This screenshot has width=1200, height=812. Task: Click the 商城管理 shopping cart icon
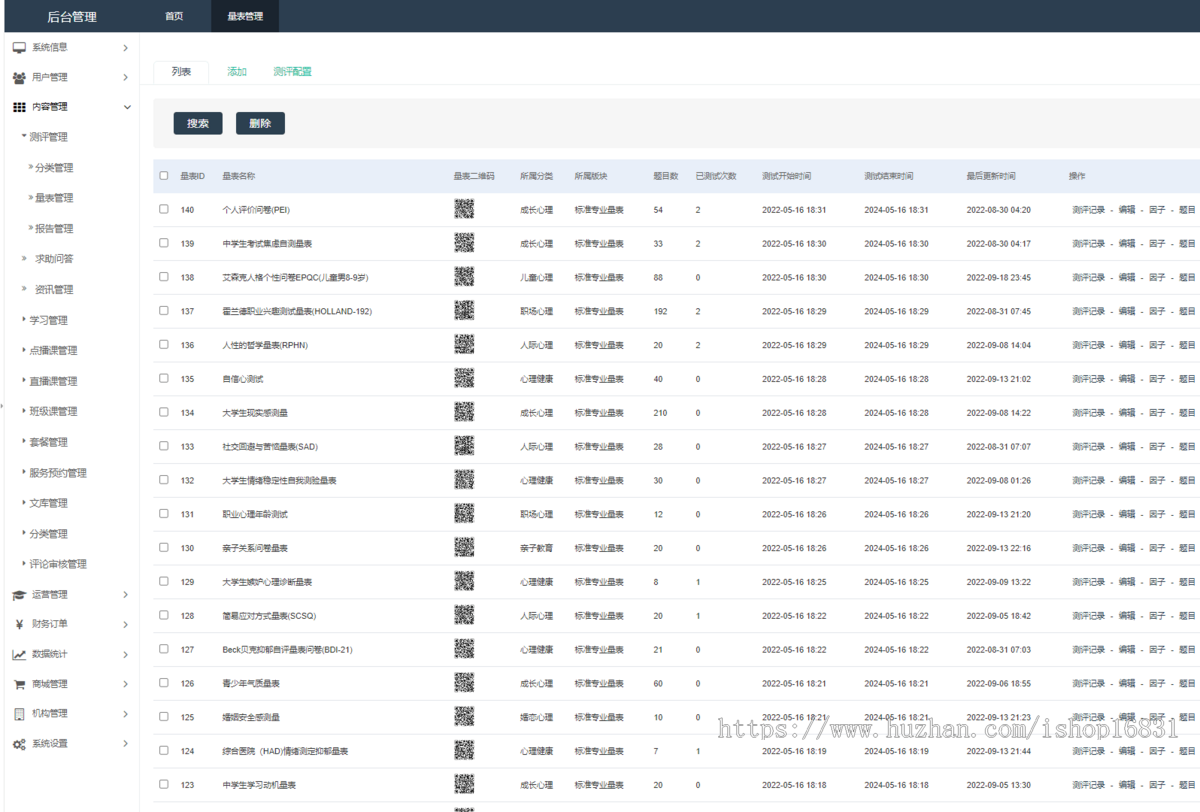coord(19,684)
